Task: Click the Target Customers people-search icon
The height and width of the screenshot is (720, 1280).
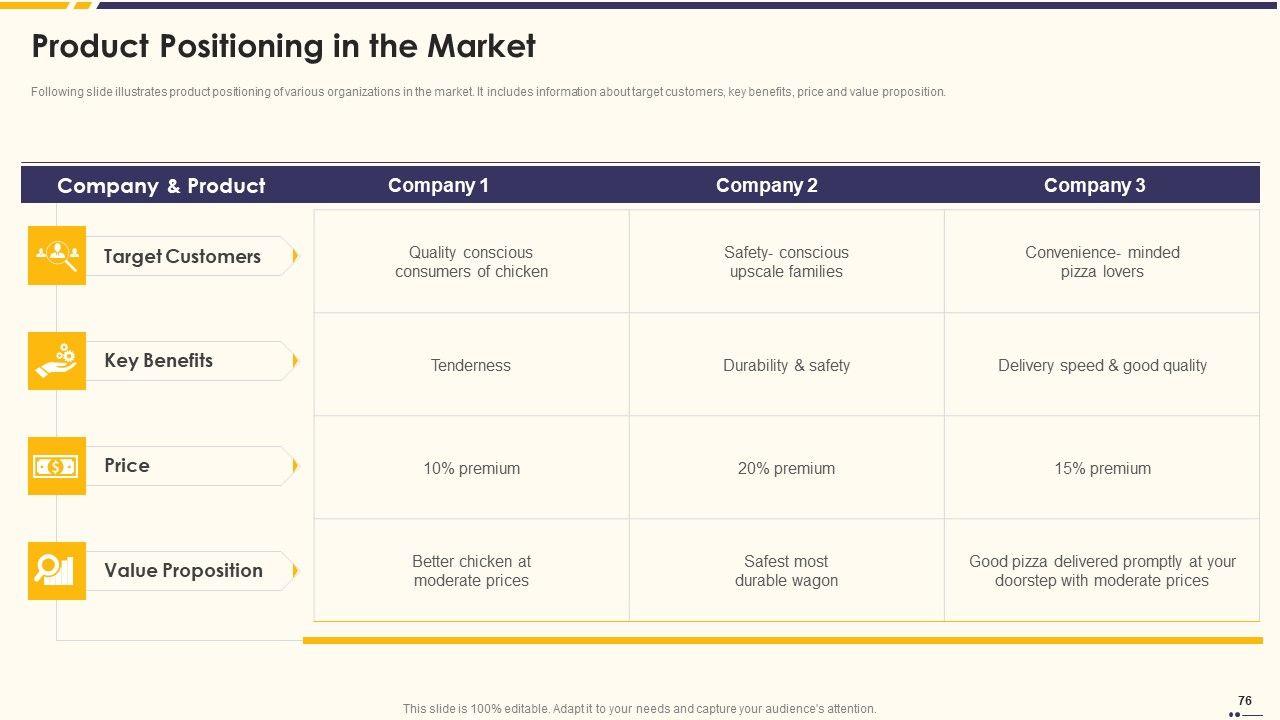Action: tap(57, 256)
